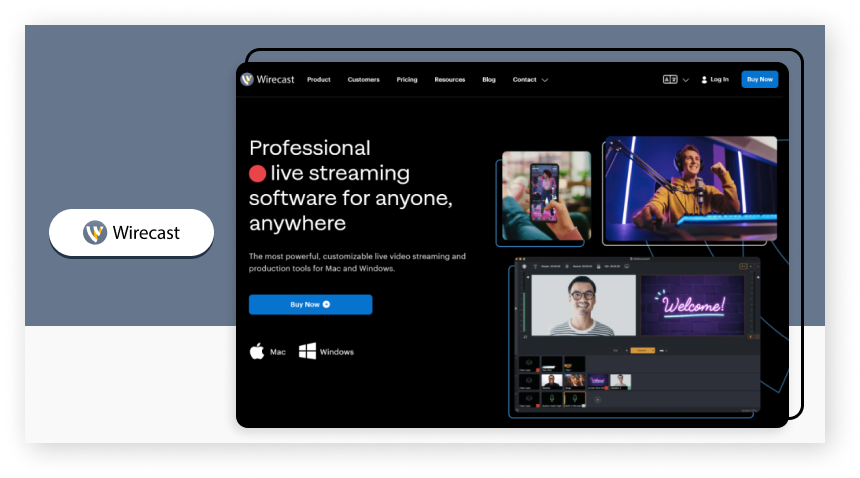Select the Welcome neon sign live pane
The width and height of the screenshot is (860, 478).
[693, 305]
